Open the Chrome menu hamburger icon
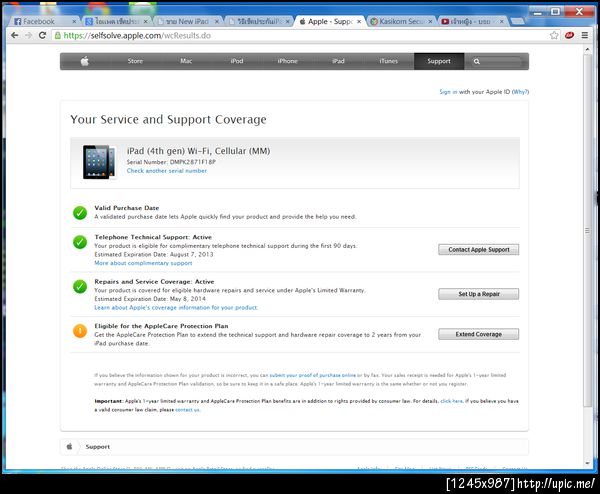This screenshot has width=600, height=494. click(x=585, y=35)
